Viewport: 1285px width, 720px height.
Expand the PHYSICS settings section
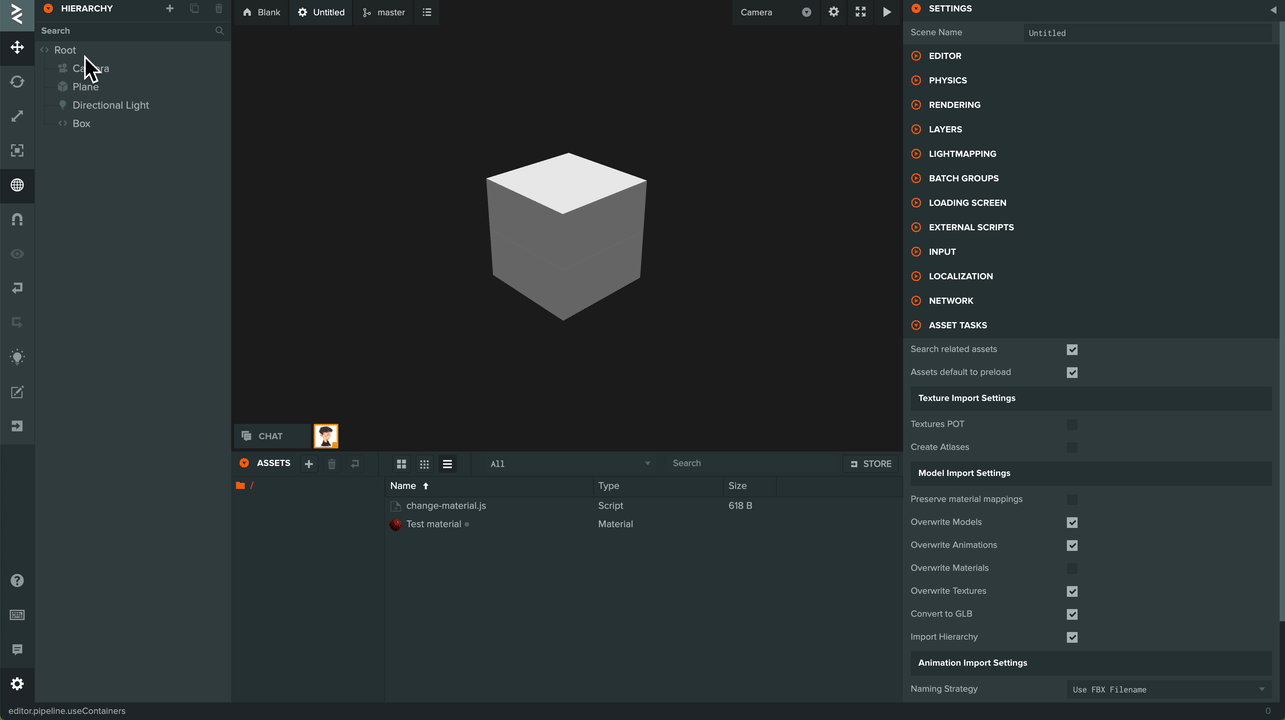pos(1091,80)
